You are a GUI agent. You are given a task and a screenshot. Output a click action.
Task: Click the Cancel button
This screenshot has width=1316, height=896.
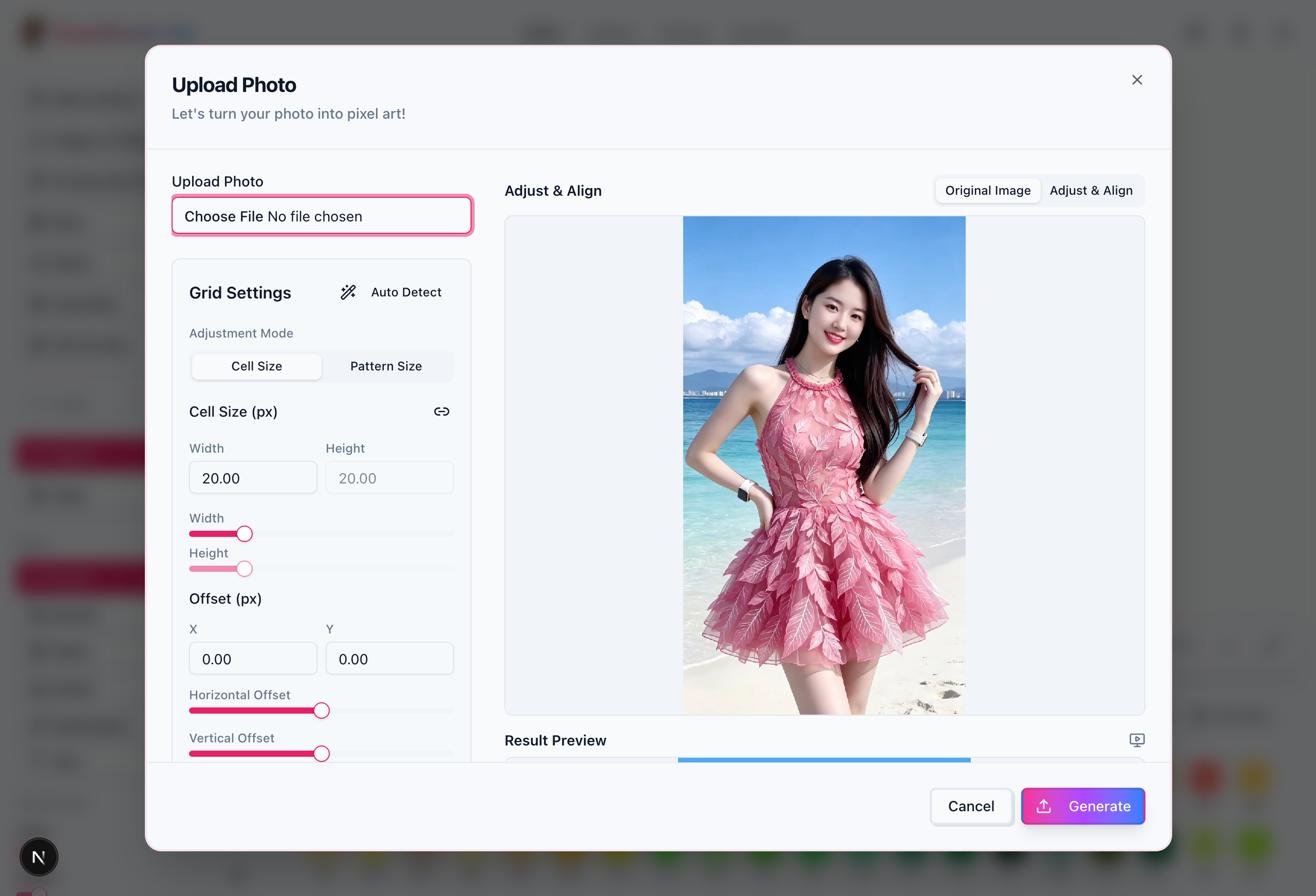pyautogui.click(x=971, y=806)
